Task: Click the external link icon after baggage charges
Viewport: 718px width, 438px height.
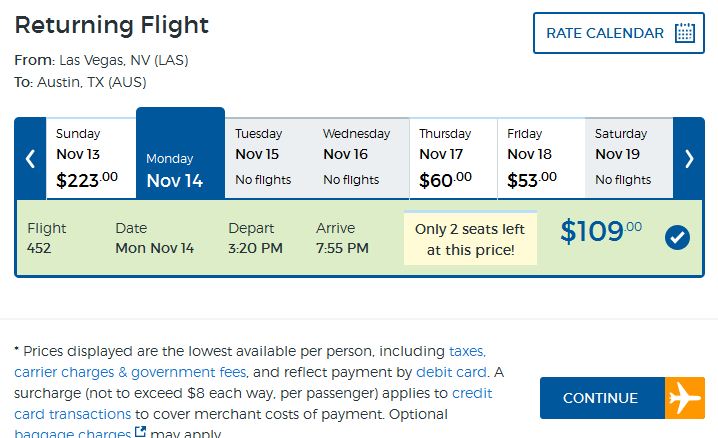Action: (140, 431)
